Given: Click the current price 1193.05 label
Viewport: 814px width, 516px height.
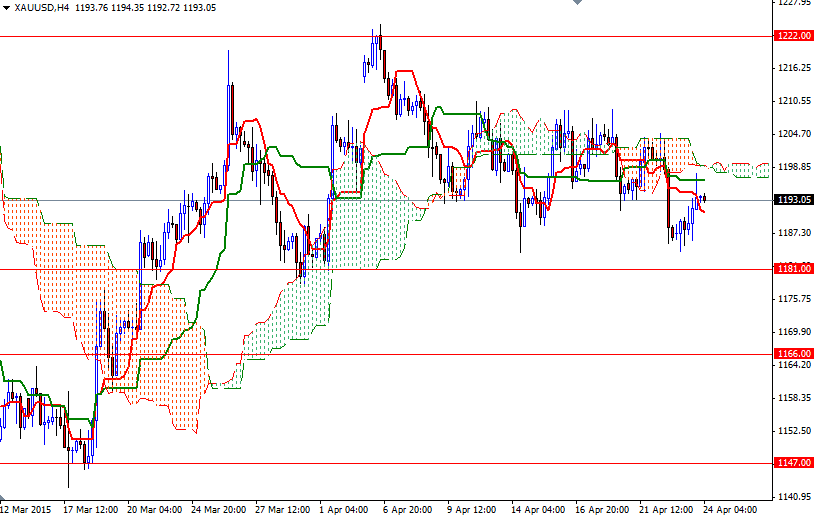Looking at the screenshot, I should pyautogui.click(x=792, y=200).
